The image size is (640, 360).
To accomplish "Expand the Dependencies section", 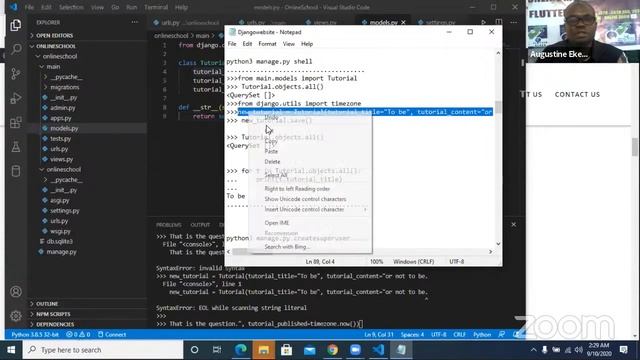I will coord(55,324).
